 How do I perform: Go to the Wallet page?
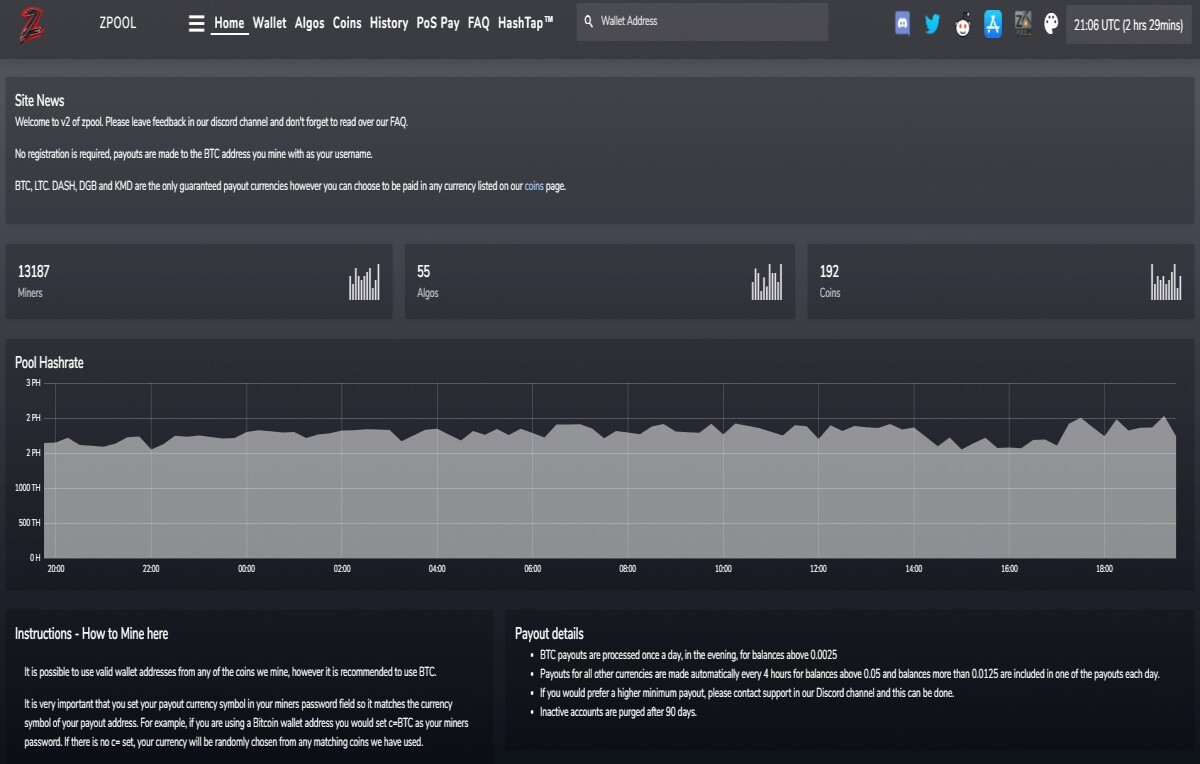coord(269,23)
